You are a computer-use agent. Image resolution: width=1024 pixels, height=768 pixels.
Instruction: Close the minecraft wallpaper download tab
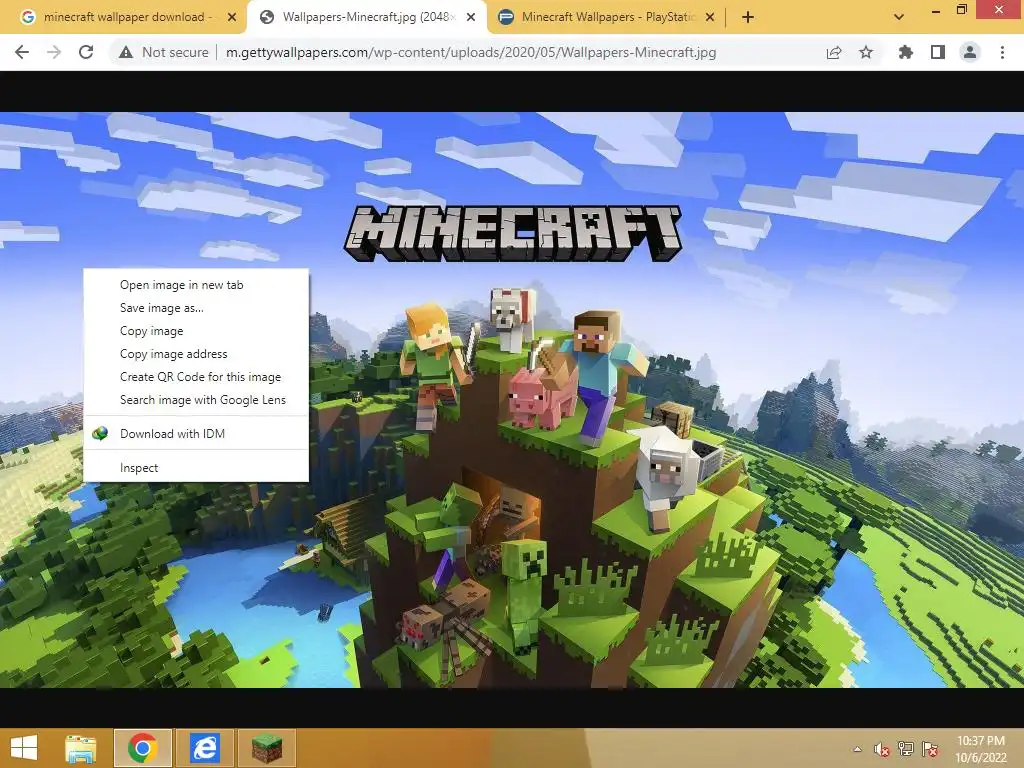(231, 17)
